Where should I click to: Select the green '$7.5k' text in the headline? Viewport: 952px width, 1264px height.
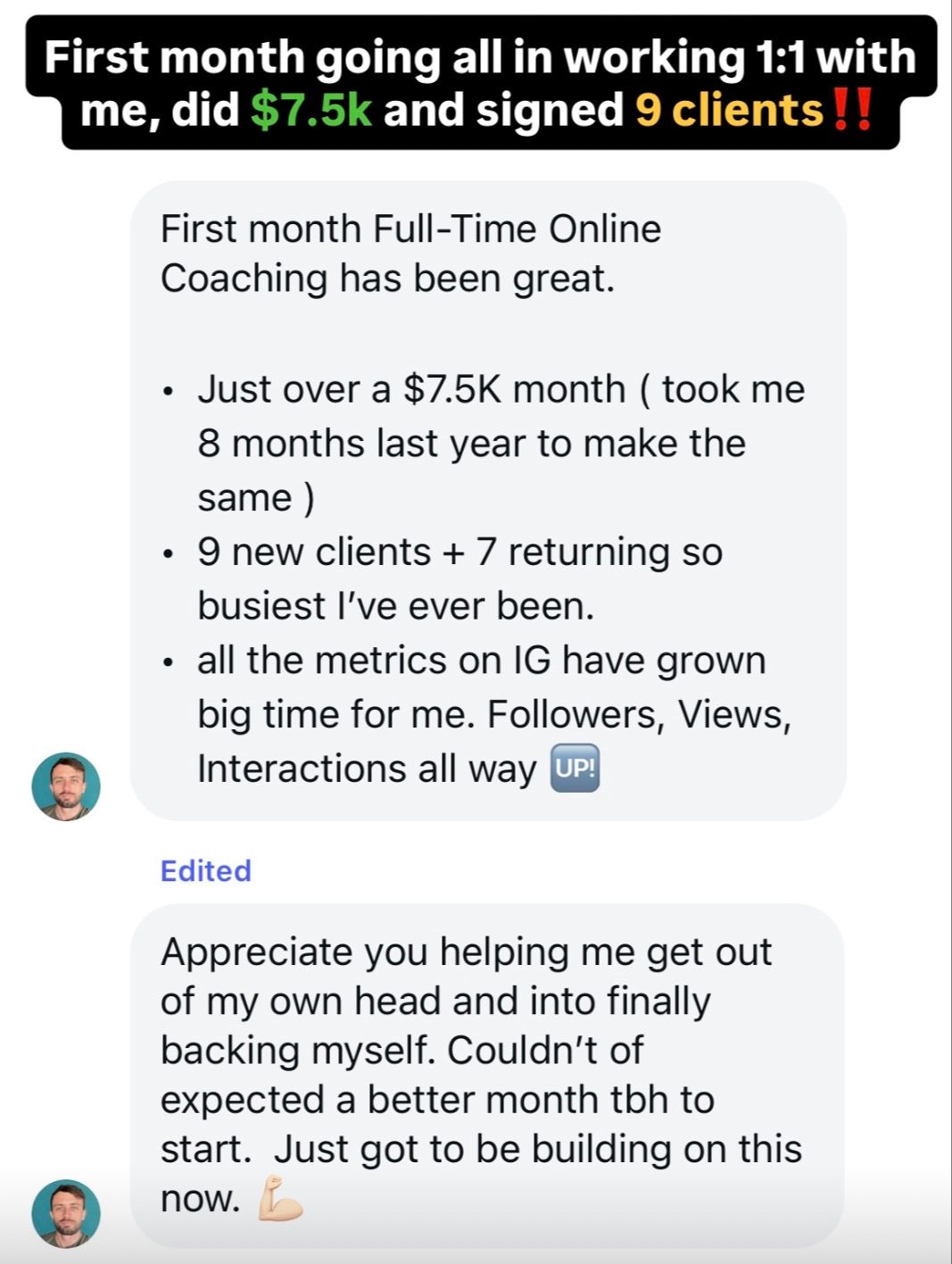click(311, 111)
